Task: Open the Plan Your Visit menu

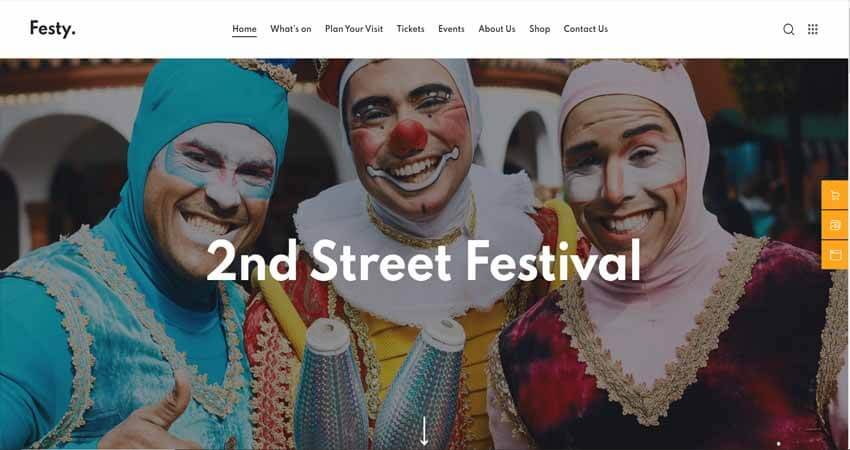Action: [x=354, y=29]
